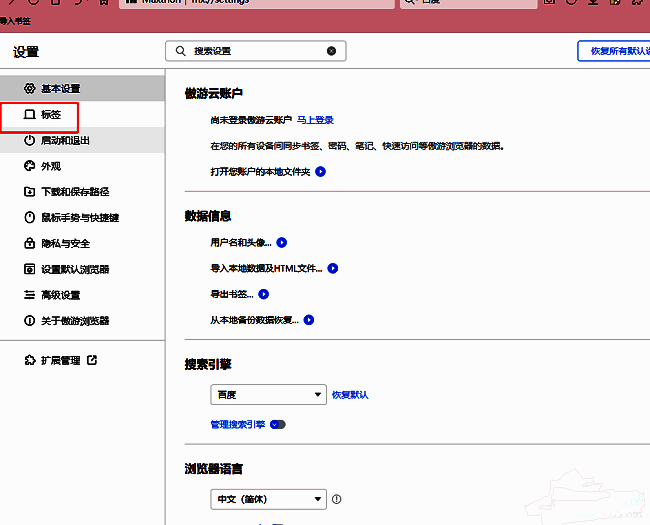The image size is (650, 525).
Task: Open 扩展管理 external link icon
Action: [x=92, y=360]
